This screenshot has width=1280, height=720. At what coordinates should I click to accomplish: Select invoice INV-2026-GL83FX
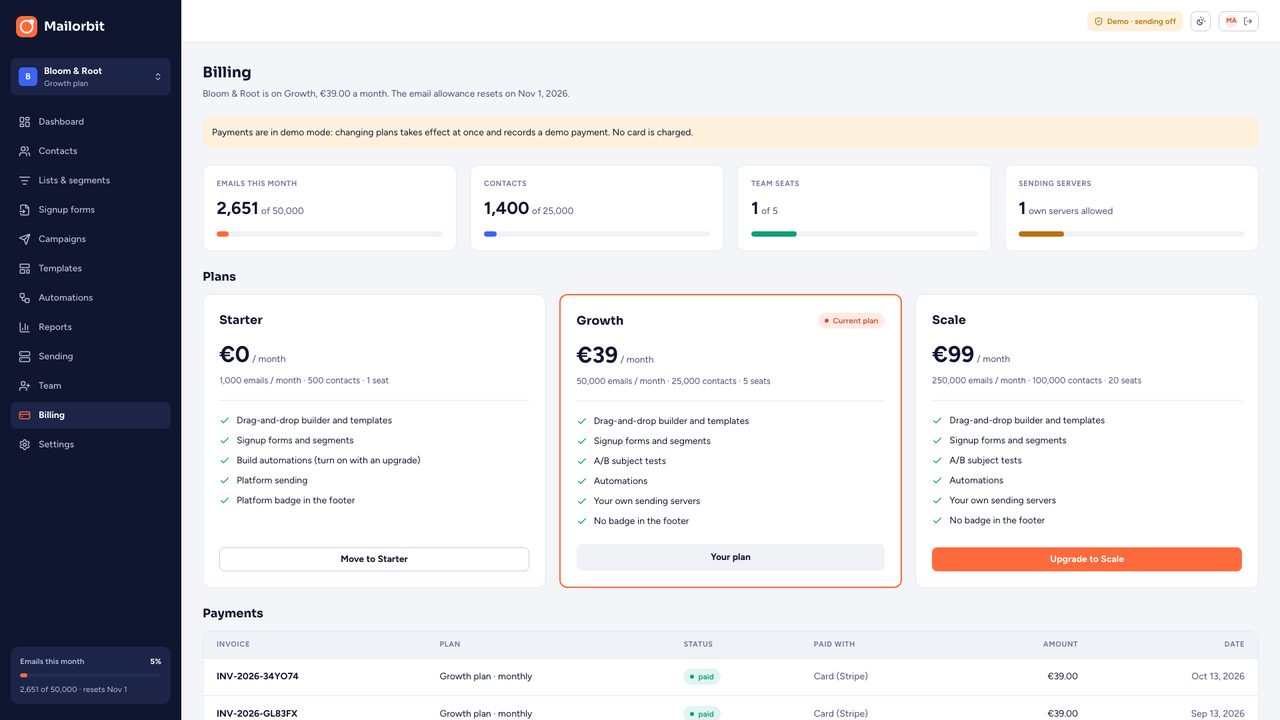click(x=257, y=714)
